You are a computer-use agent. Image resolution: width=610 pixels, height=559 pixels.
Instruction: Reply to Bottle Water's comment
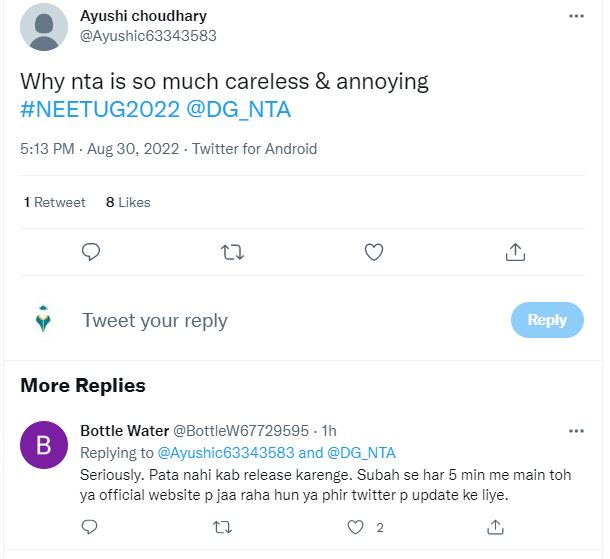click(90, 526)
